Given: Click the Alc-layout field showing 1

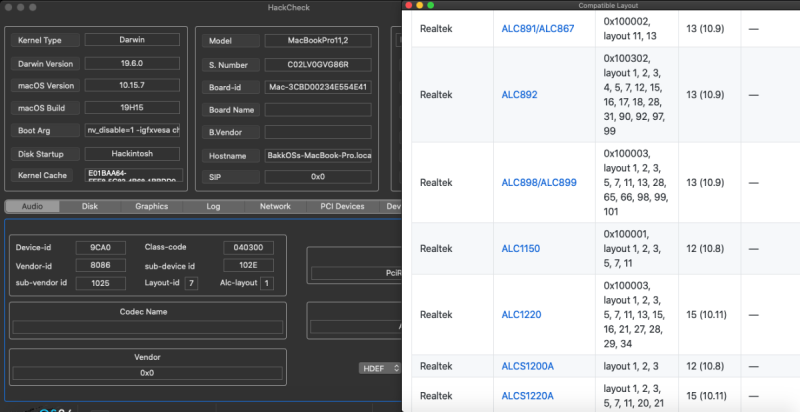Looking at the screenshot, I should (x=267, y=283).
